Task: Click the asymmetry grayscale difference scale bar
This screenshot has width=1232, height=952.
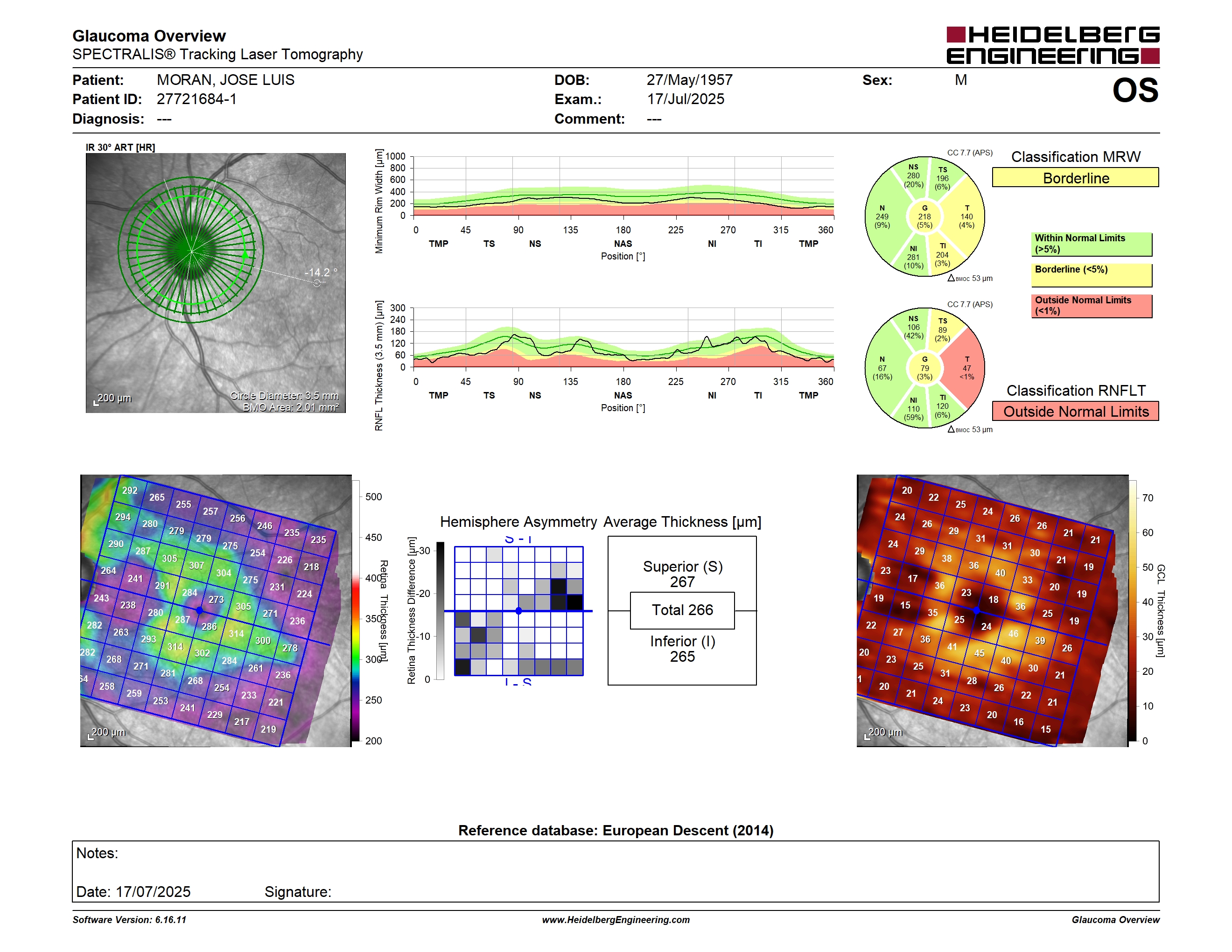Action: [x=441, y=611]
